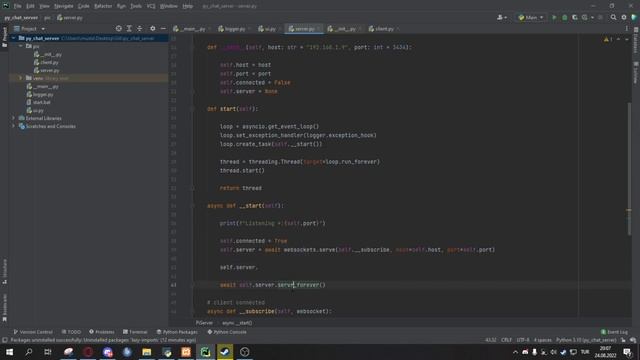The height and width of the screenshot is (360, 640).
Task: Click Python interpreter status bar entry
Action: tap(586, 340)
